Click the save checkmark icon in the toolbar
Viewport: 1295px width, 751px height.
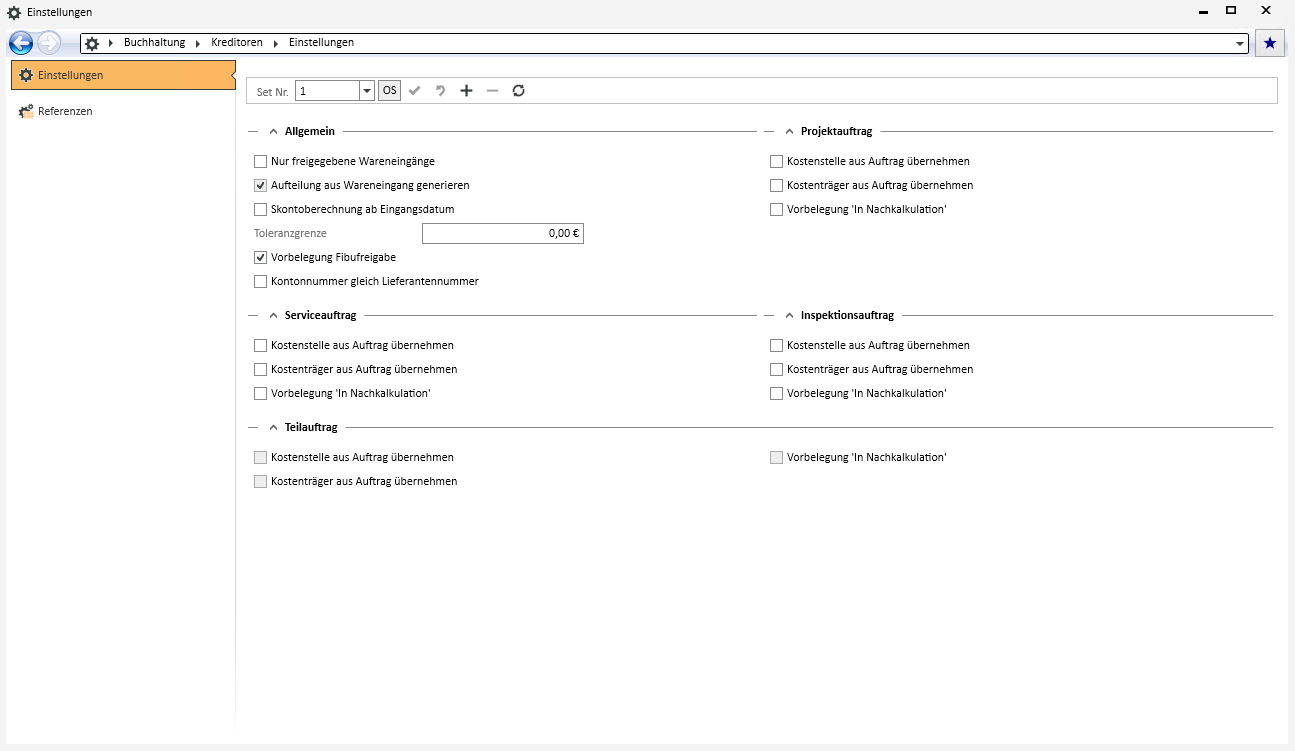415,91
